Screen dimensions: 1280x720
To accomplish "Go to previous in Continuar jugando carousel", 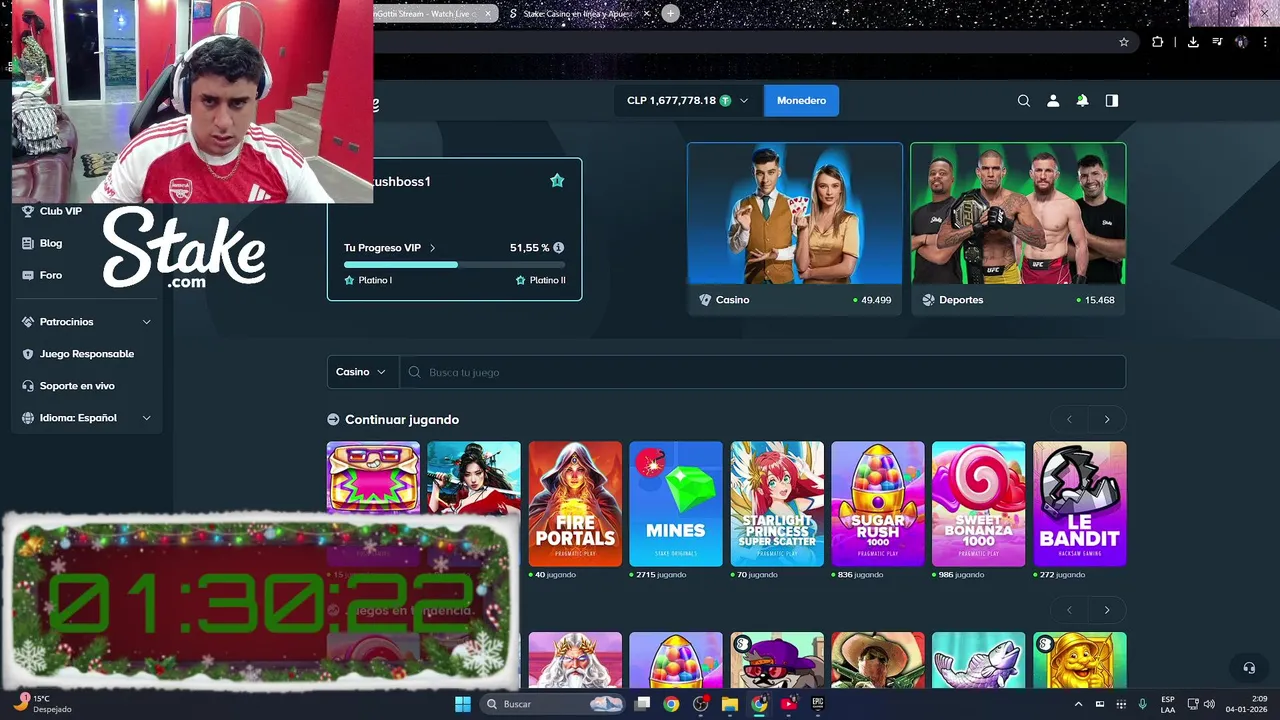I will pyautogui.click(x=1070, y=419).
